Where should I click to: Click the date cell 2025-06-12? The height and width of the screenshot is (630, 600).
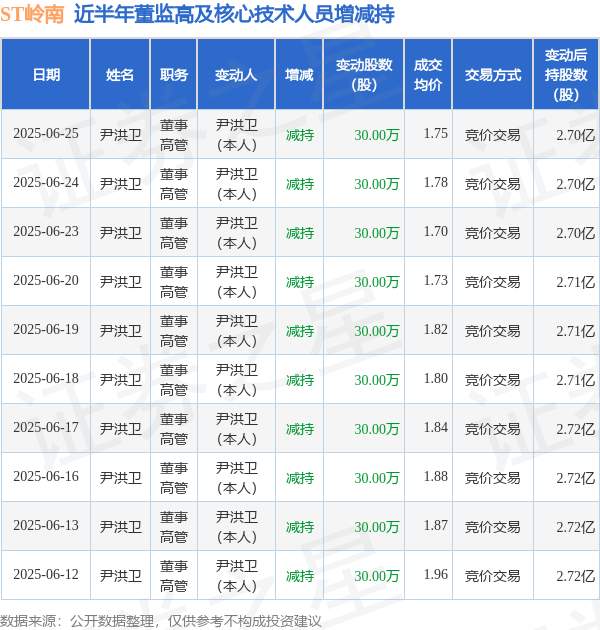46,575
